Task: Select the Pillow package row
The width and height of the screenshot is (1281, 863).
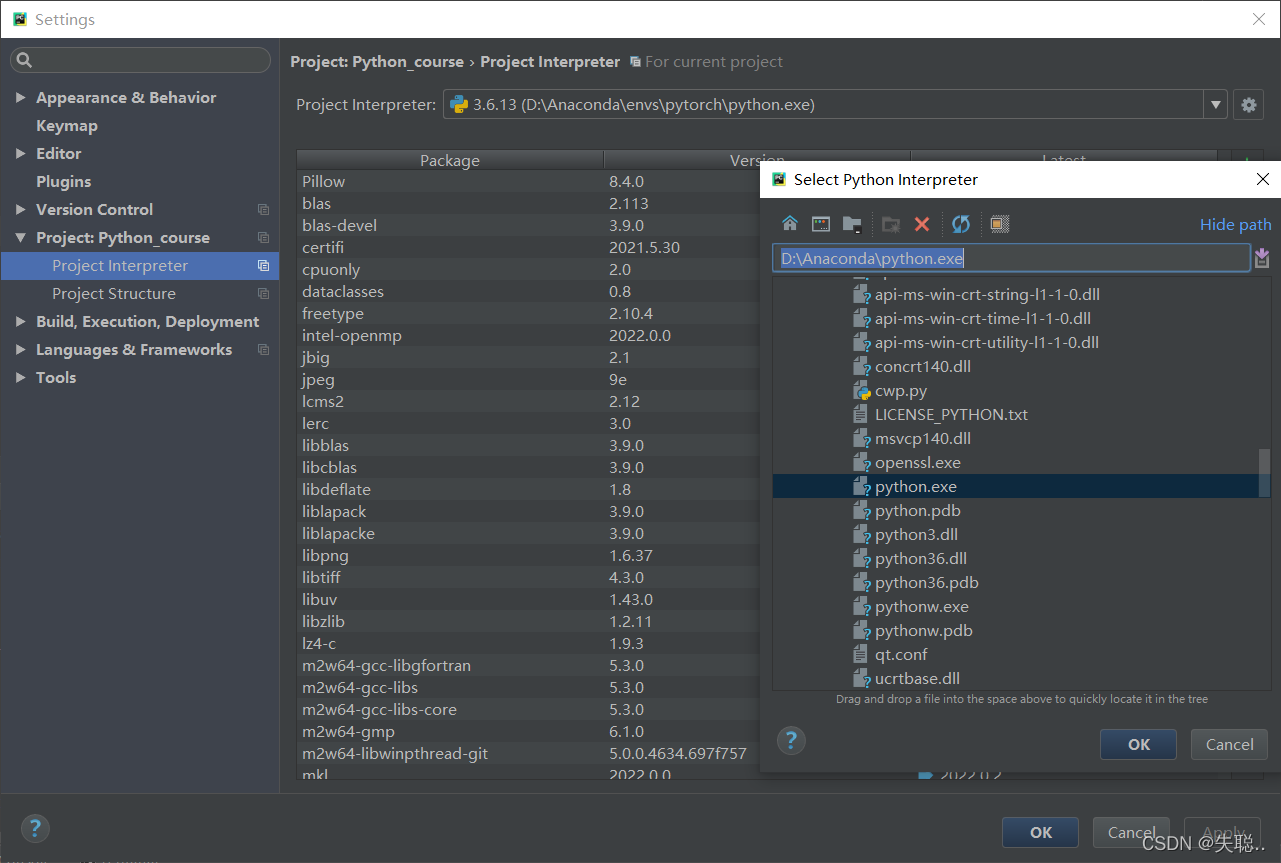Action: pyautogui.click(x=530, y=182)
